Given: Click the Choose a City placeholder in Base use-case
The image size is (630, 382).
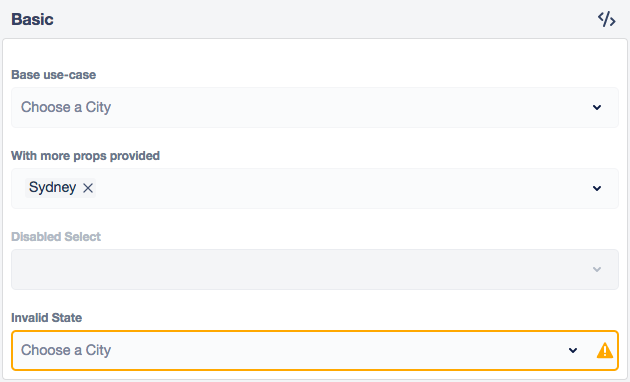Looking at the screenshot, I should 66,107.
